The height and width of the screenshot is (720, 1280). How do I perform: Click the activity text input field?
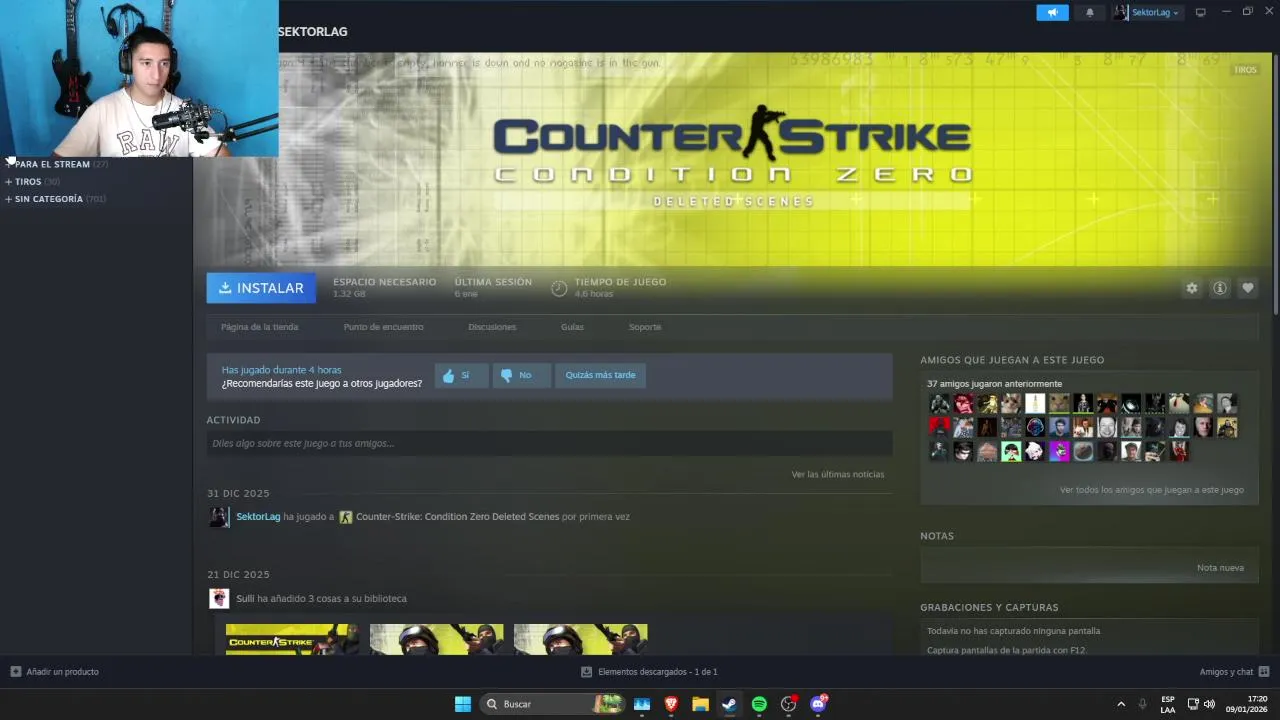point(549,443)
